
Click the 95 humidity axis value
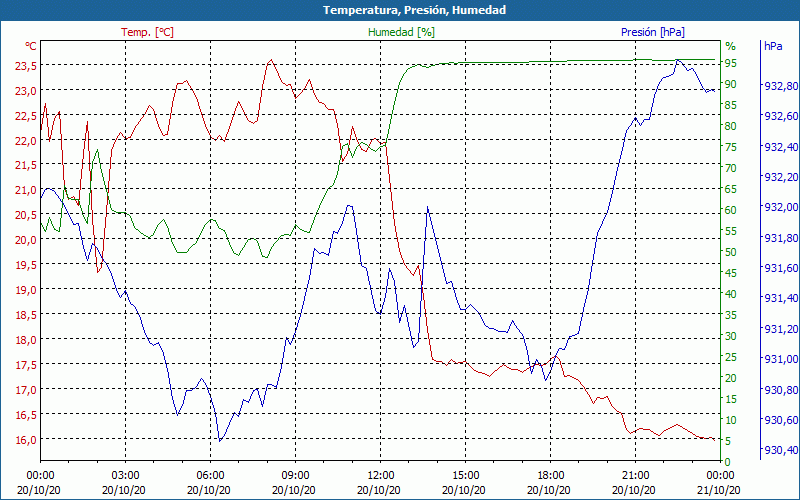[x=731, y=63]
